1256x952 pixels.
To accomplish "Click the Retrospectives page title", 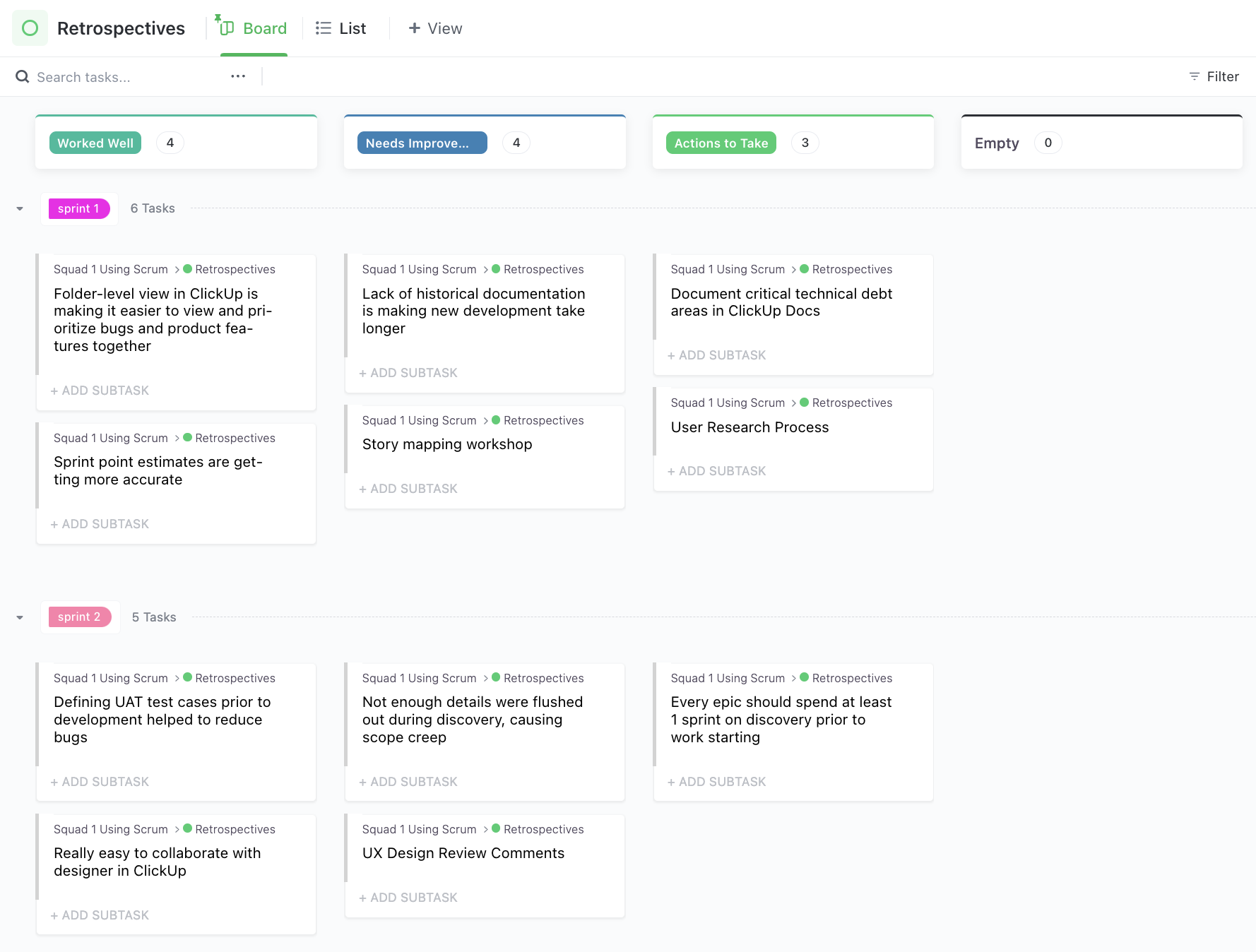I will 121,28.
